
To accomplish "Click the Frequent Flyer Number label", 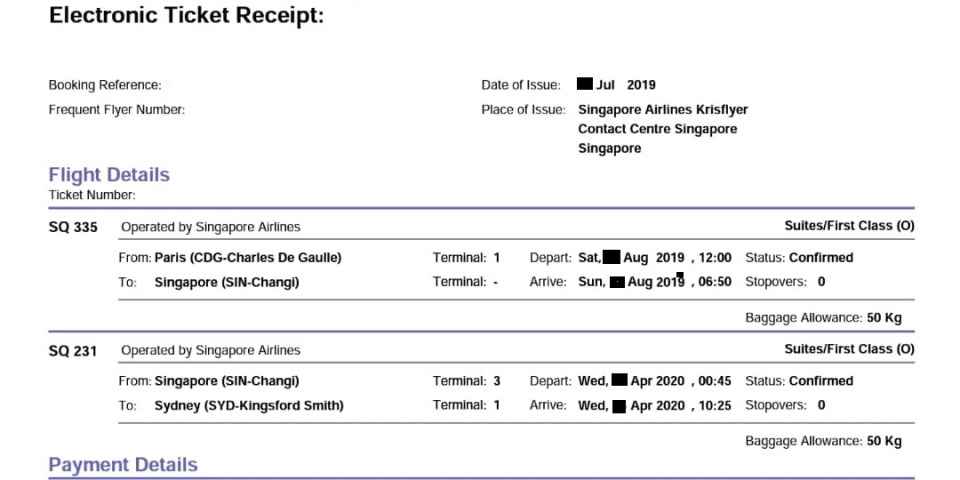I will click(x=117, y=110).
